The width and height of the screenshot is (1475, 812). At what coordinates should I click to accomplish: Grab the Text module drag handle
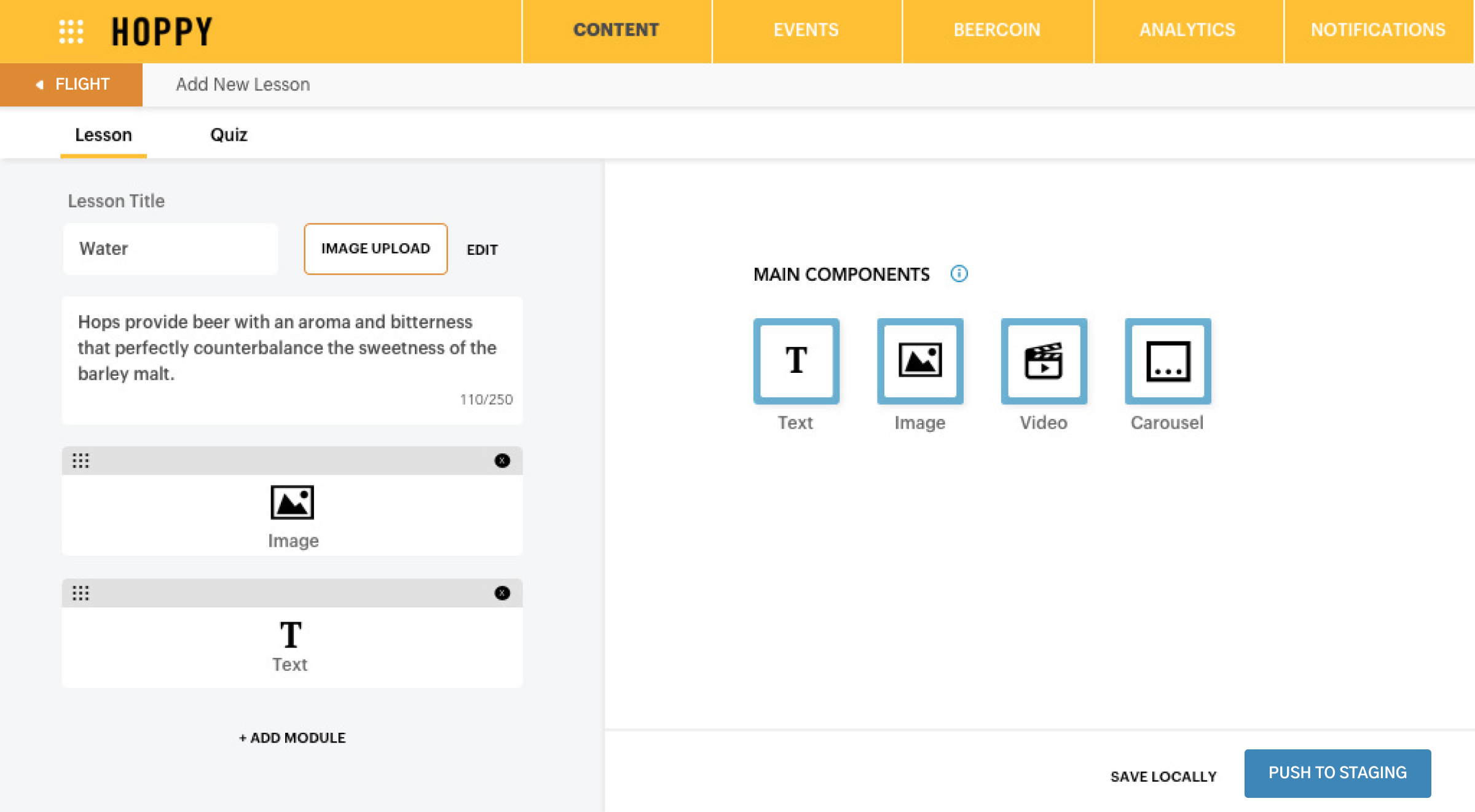(81, 593)
